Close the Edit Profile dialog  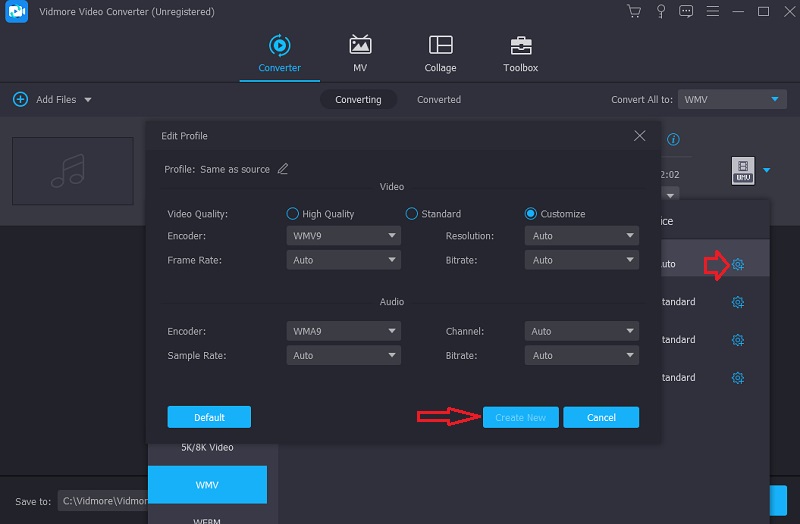(x=640, y=135)
